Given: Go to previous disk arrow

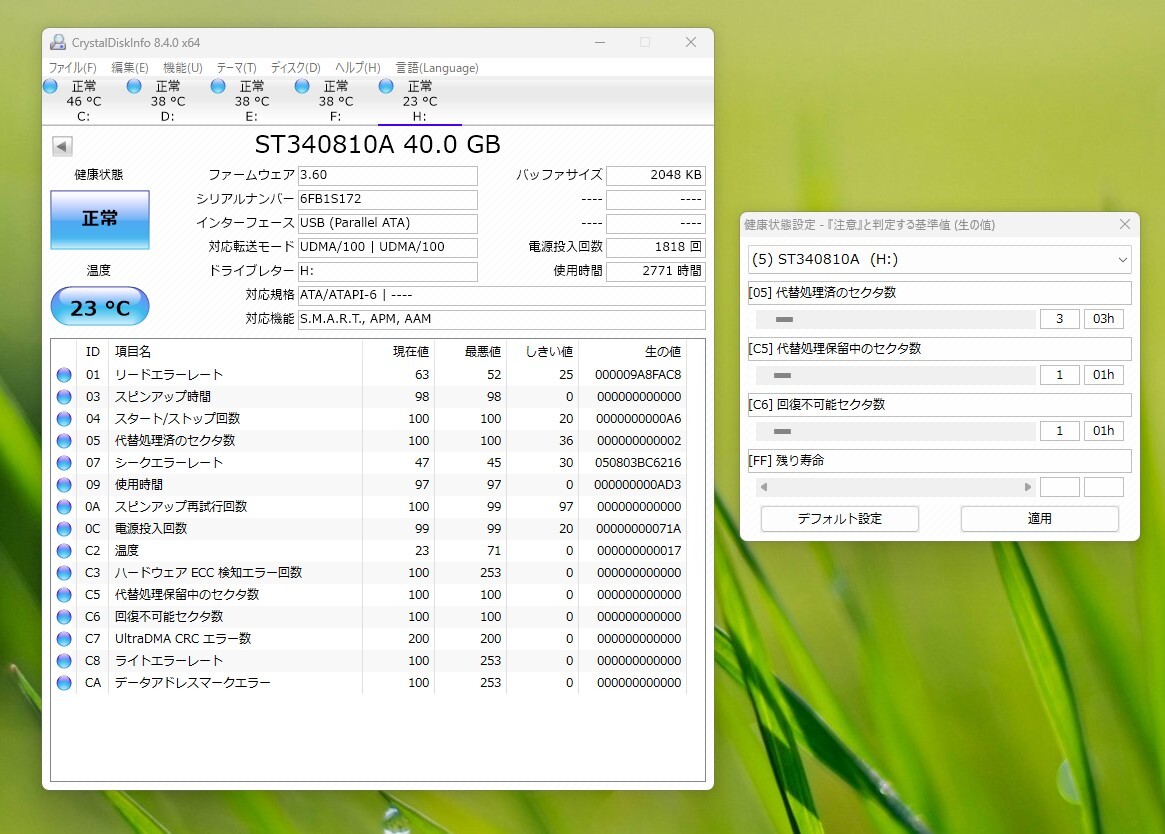Looking at the screenshot, I should point(62,146).
